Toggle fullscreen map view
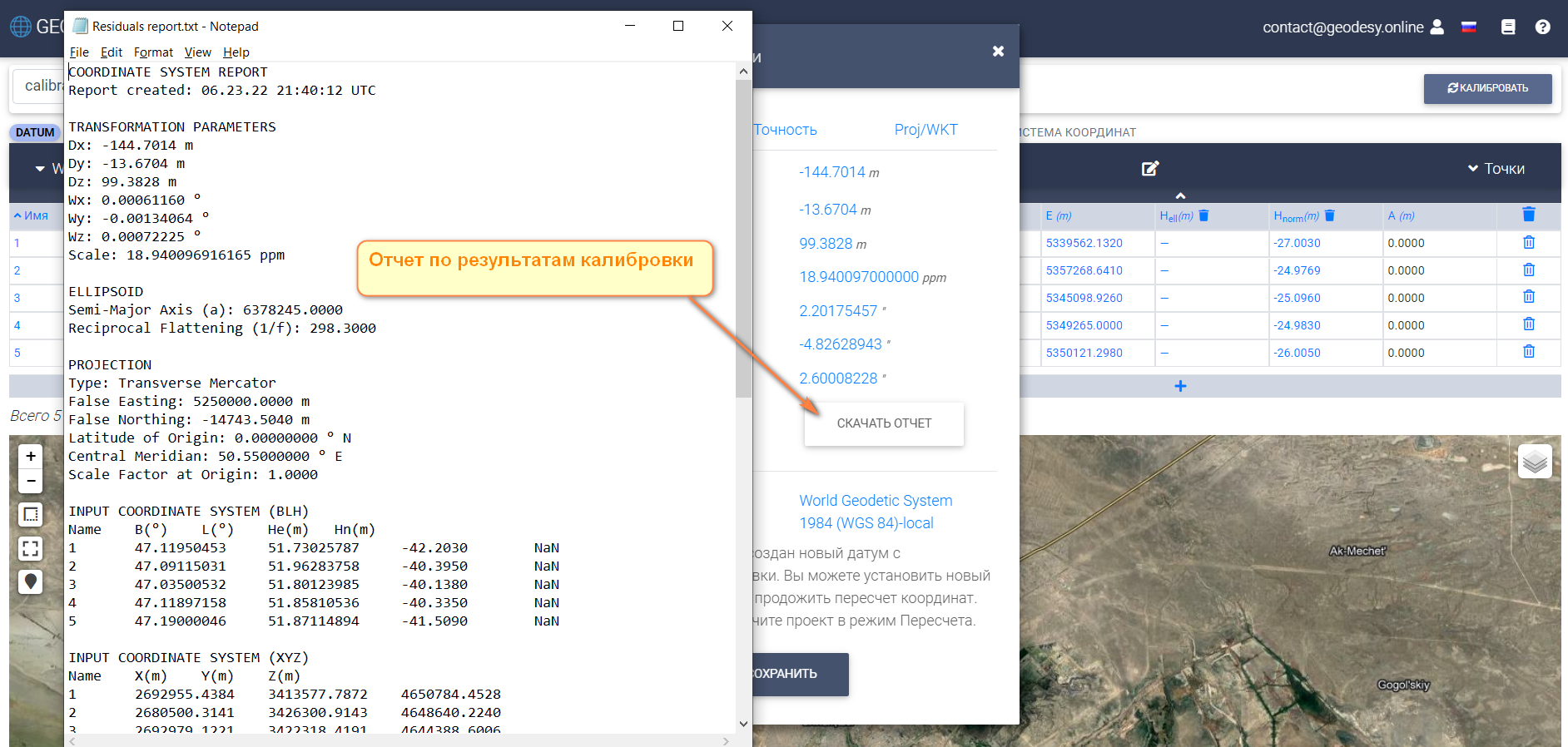Viewport: 1568px width, 747px height. coord(31,548)
